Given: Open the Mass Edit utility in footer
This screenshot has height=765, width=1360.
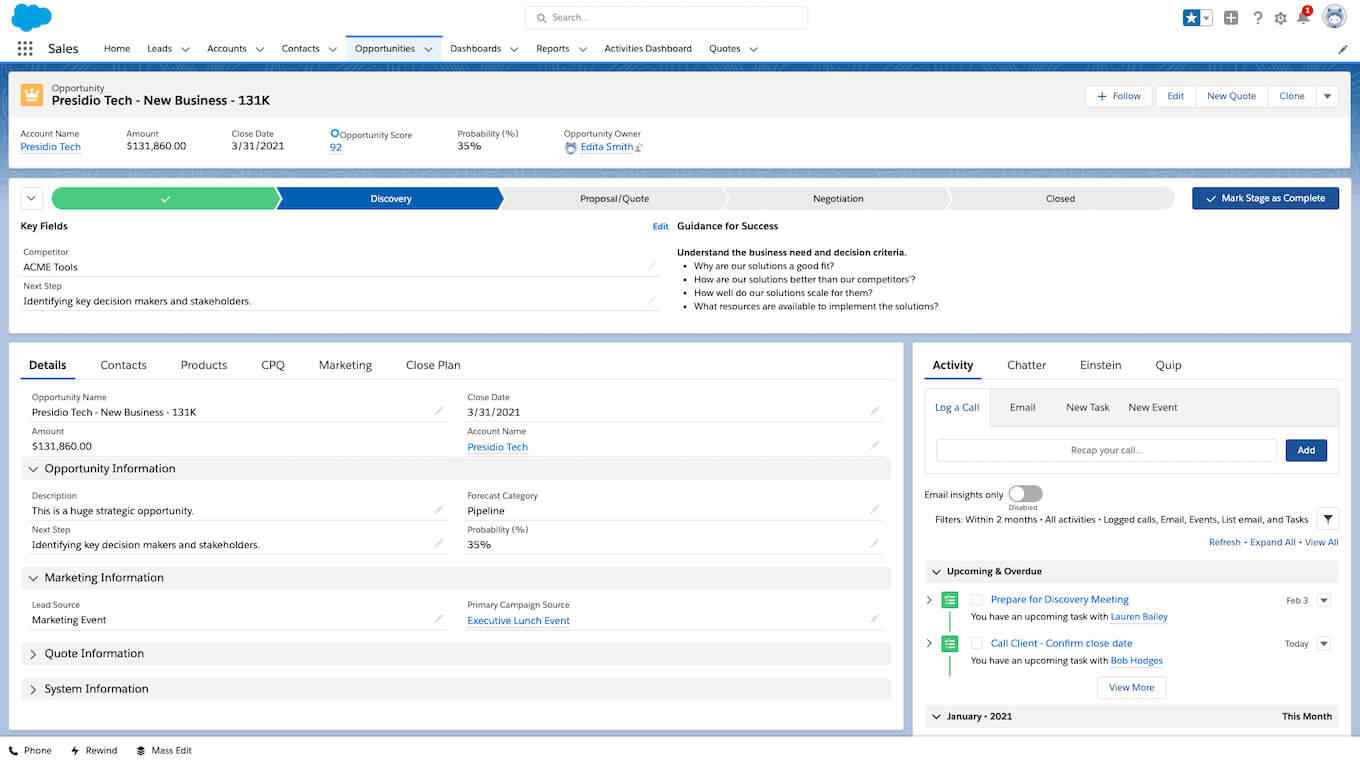Looking at the screenshot, I should 164,750.
